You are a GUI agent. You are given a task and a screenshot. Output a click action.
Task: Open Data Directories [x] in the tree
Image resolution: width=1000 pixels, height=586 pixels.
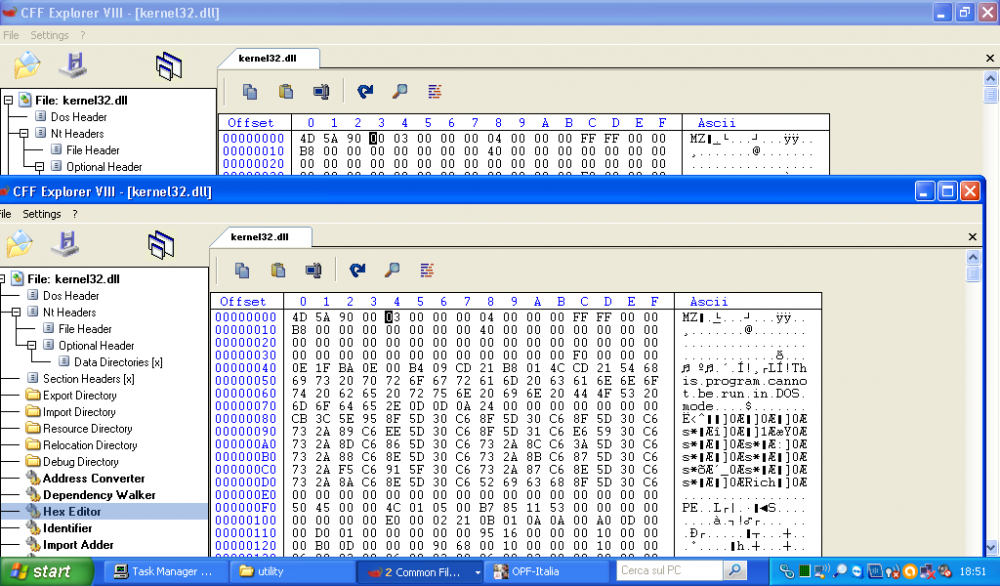pyautogui.click(x=117, y=362)
